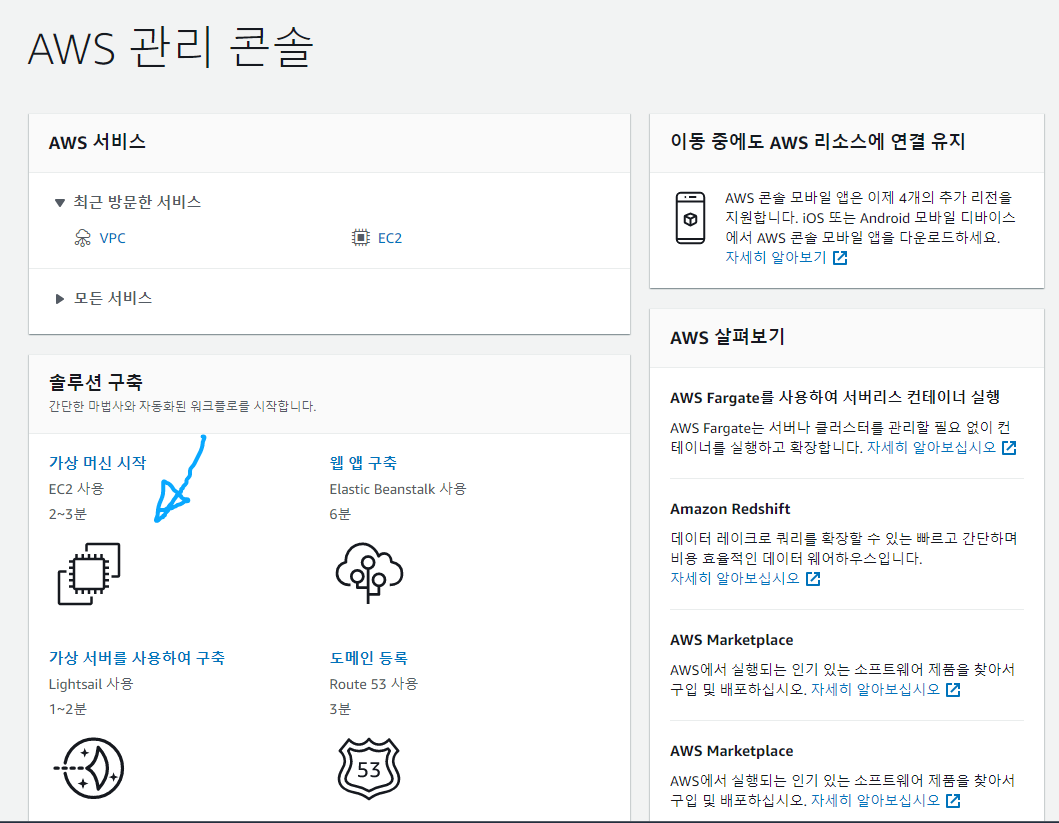Collapse the 최근 방문한 서비스 section
This screenshot has height=823, width=1059.
coord(59,203)
